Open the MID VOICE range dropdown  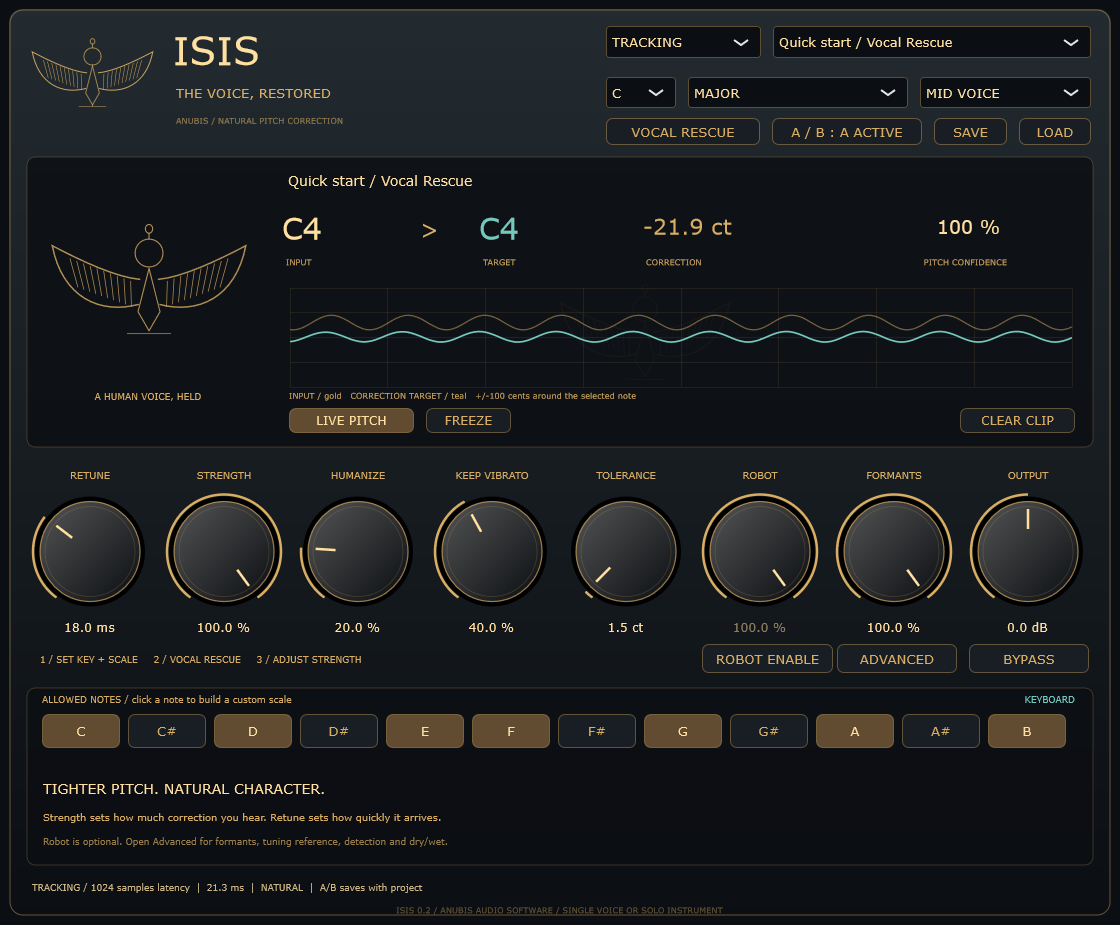(x=1005, y=93)
